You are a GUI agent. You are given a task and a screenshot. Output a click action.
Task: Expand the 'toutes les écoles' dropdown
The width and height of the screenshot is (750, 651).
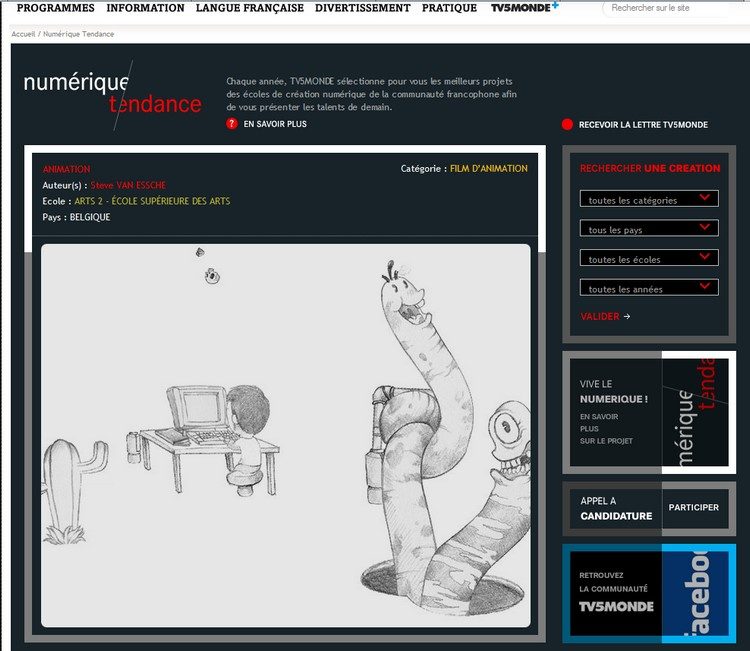pos(649,258)
